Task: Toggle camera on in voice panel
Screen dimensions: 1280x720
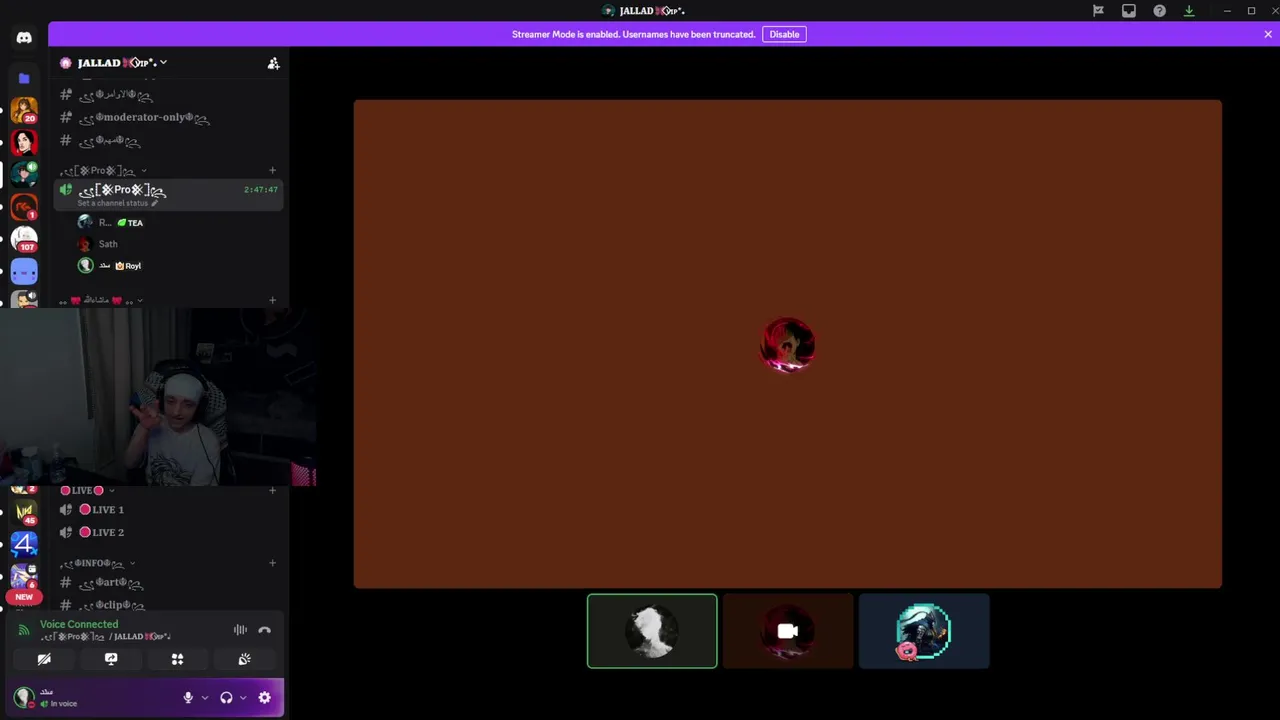Action: [44, 659]
